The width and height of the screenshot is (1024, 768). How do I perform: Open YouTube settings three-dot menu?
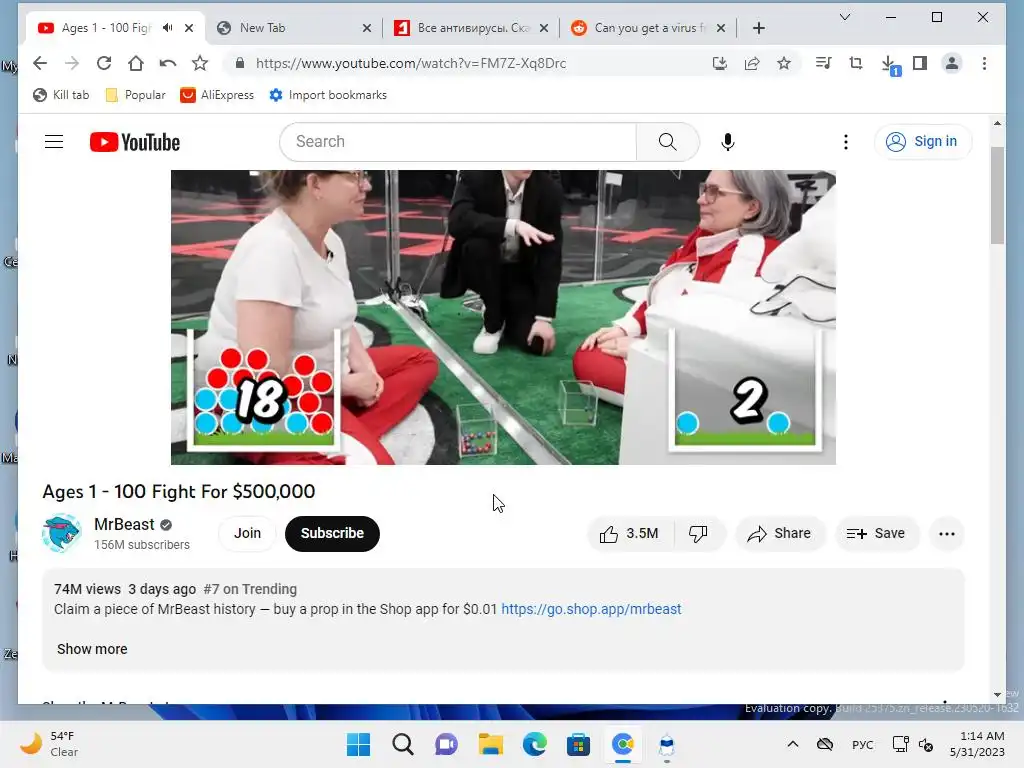[846, 142]
